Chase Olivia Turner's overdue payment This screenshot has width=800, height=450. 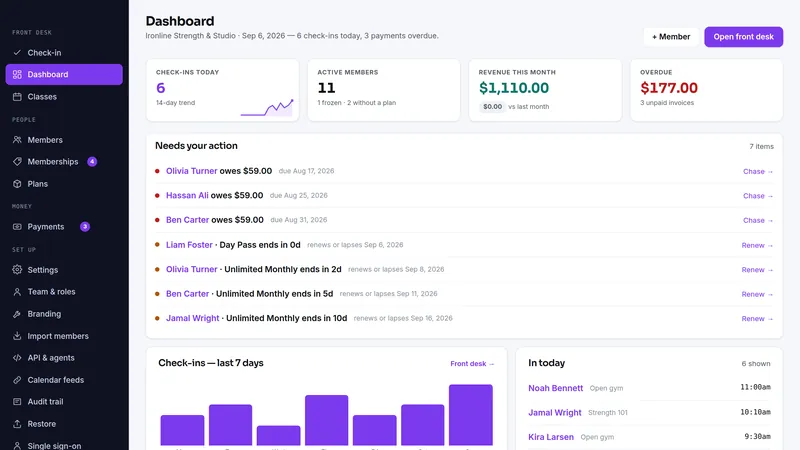[x=758, y=171]
